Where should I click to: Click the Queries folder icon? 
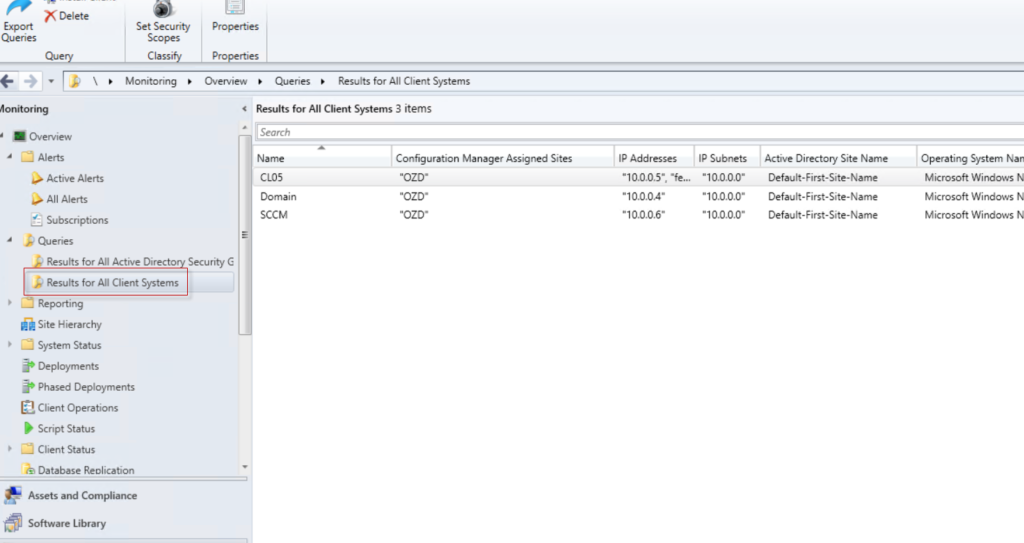28,240
